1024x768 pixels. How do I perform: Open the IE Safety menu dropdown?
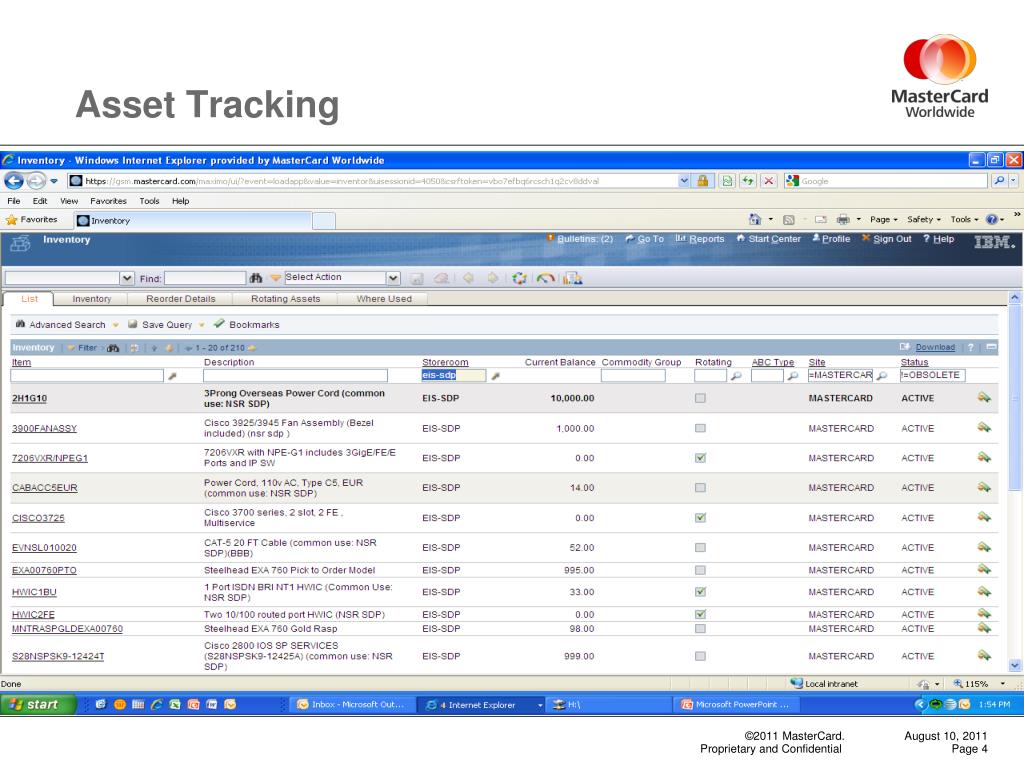click(924, 219)
